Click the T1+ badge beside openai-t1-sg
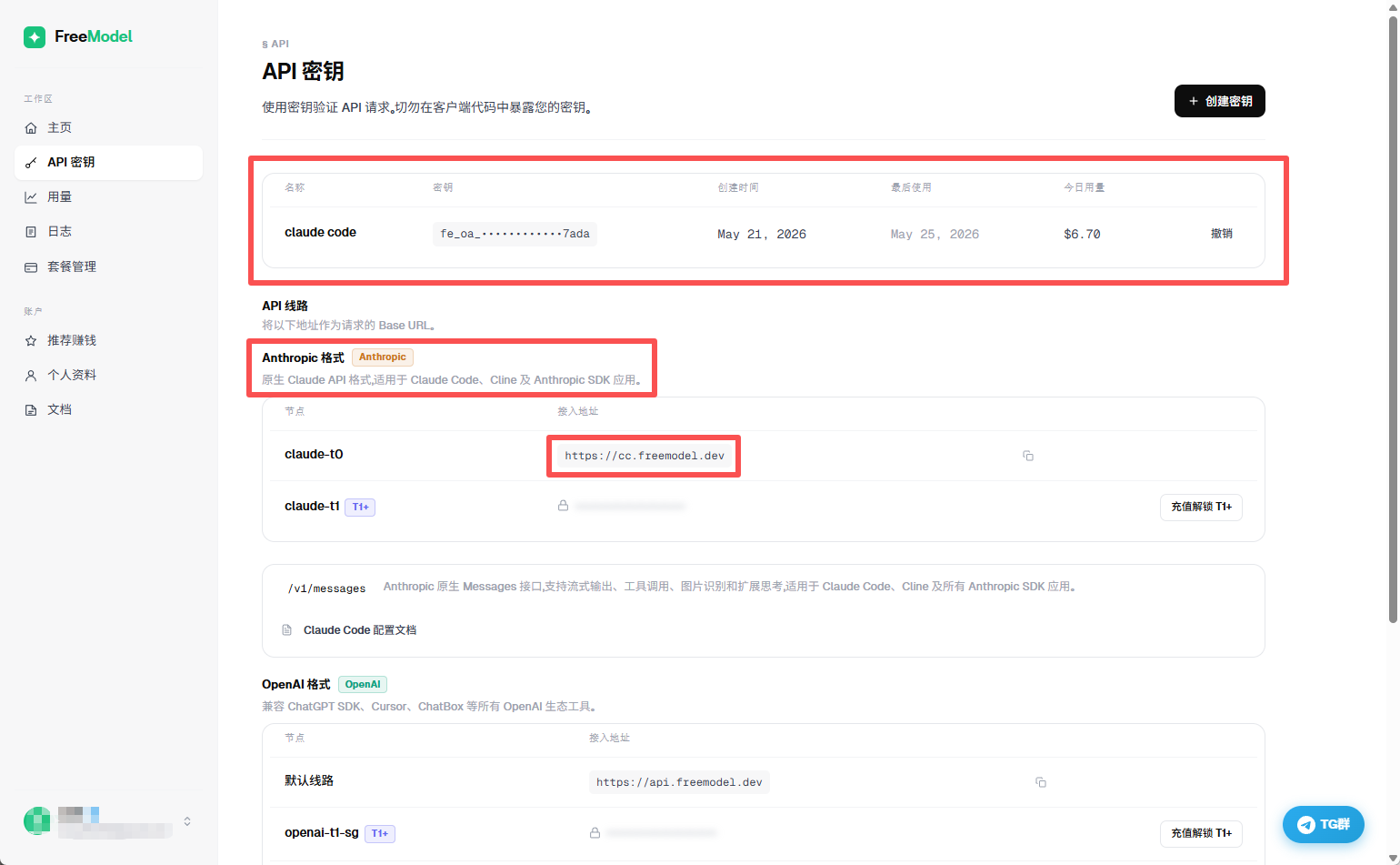The image size is (1400, 865). click(380, 833)
